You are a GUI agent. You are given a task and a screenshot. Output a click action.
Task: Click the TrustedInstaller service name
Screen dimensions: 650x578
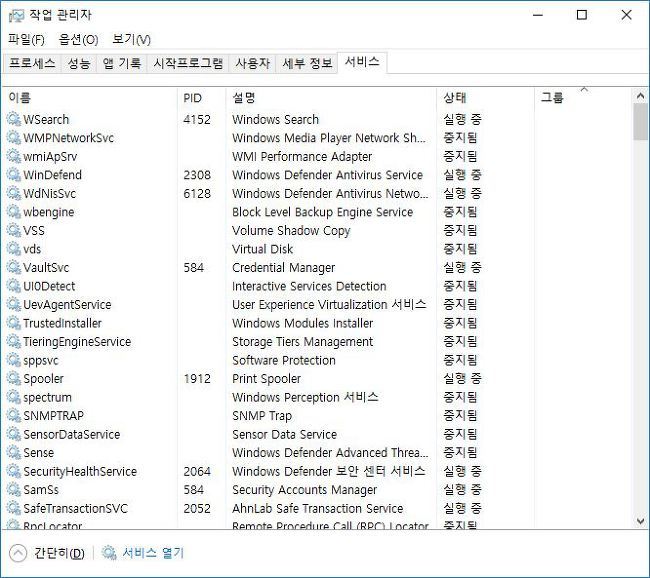coord(62,323)
